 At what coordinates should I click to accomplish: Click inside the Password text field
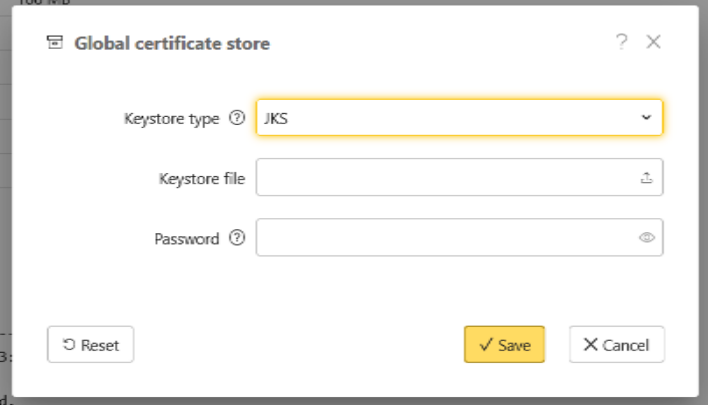(x=445, y=238)
